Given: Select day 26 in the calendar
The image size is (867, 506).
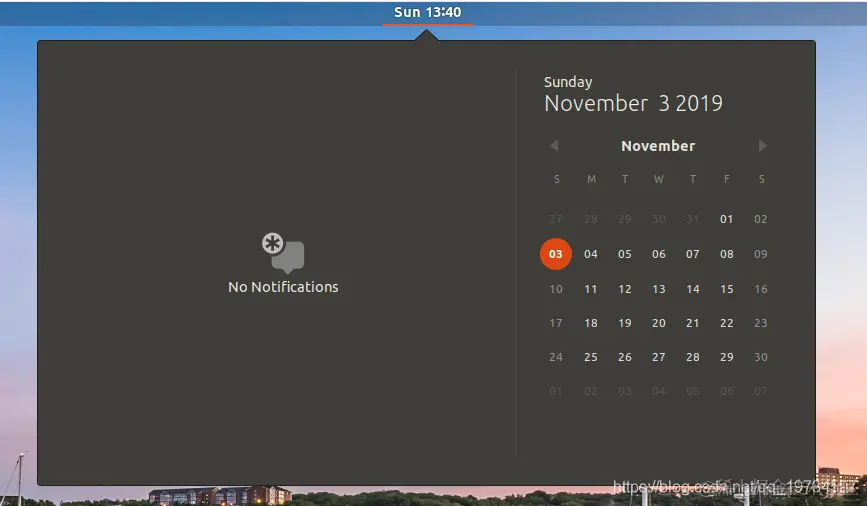Looking at the screenshot, I should point(625,357).
